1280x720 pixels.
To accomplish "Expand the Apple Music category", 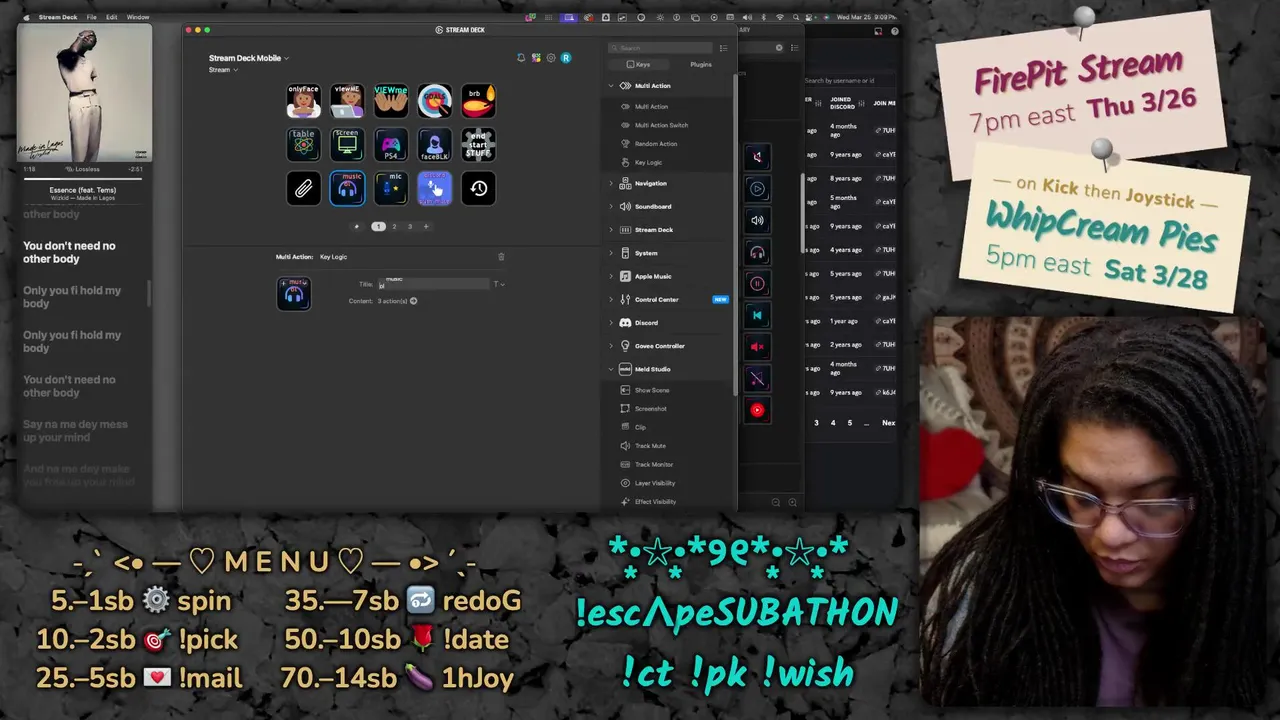I will [611, 276].
